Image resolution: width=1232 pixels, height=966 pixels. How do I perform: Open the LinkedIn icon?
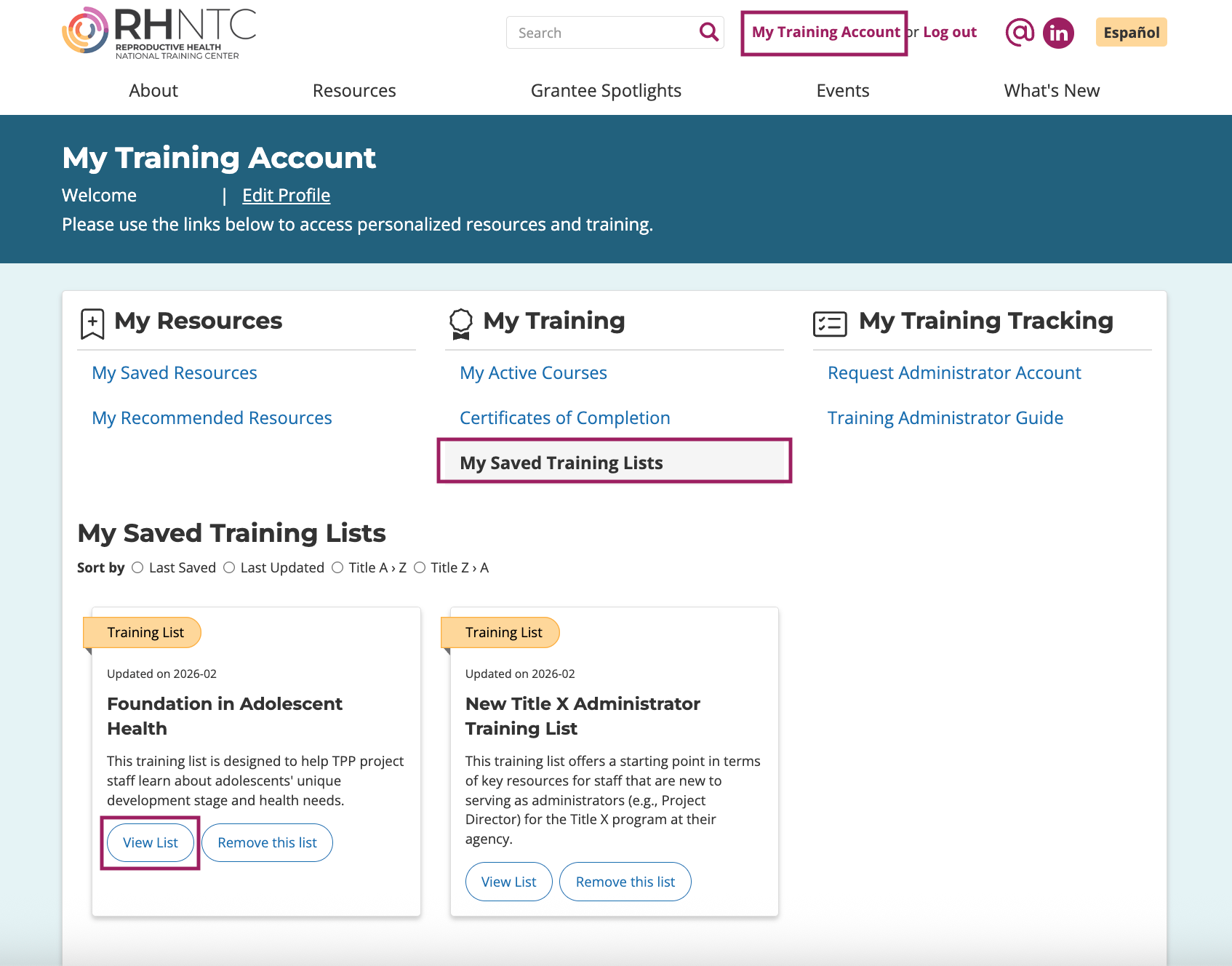[1059, 32]
